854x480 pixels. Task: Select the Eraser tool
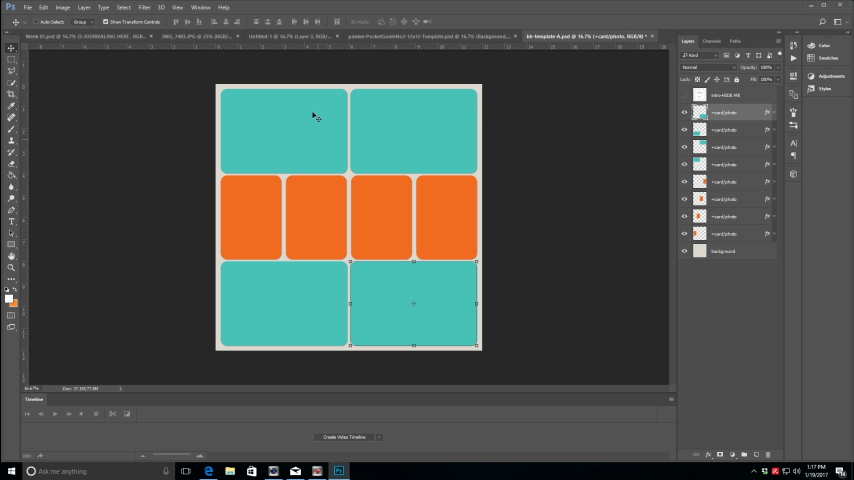click(11, 163)
